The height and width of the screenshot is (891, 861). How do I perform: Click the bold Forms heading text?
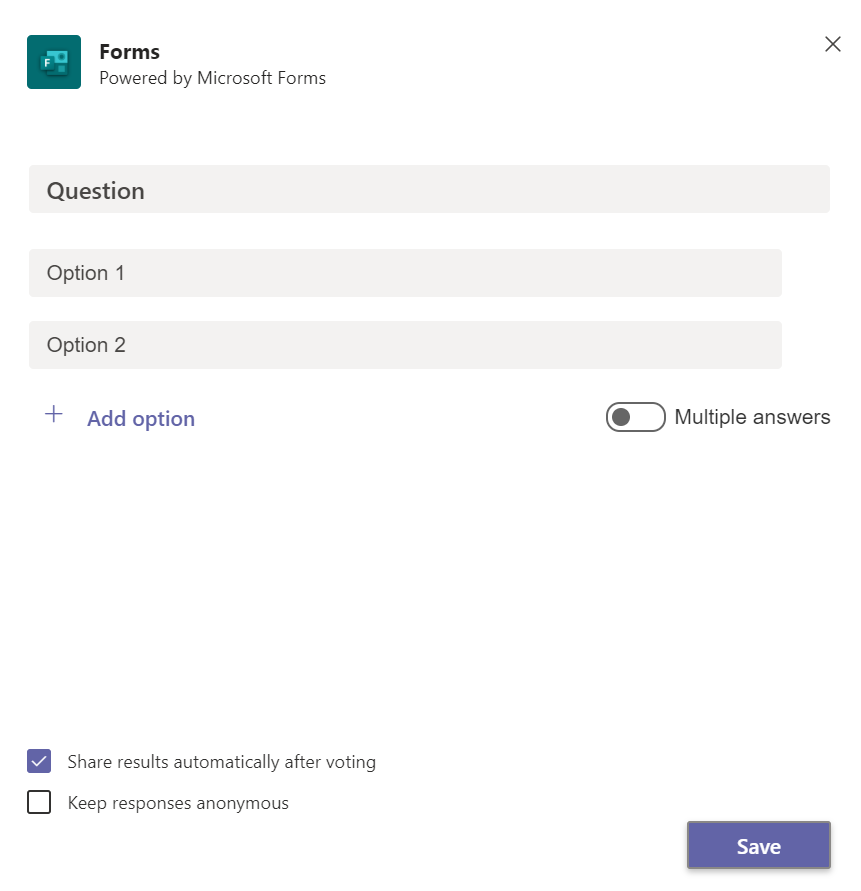click(x=130, y=52)
